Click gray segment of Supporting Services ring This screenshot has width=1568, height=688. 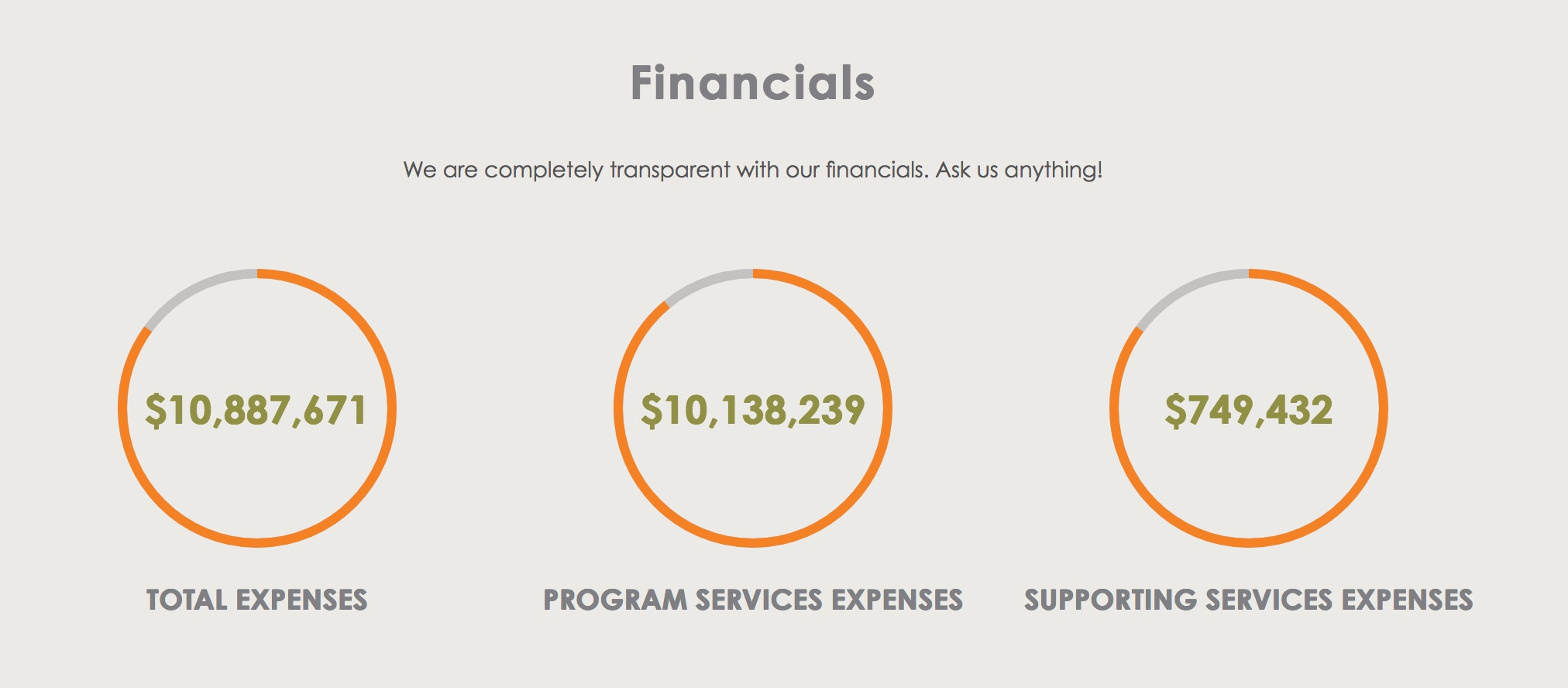(1187, 290)
